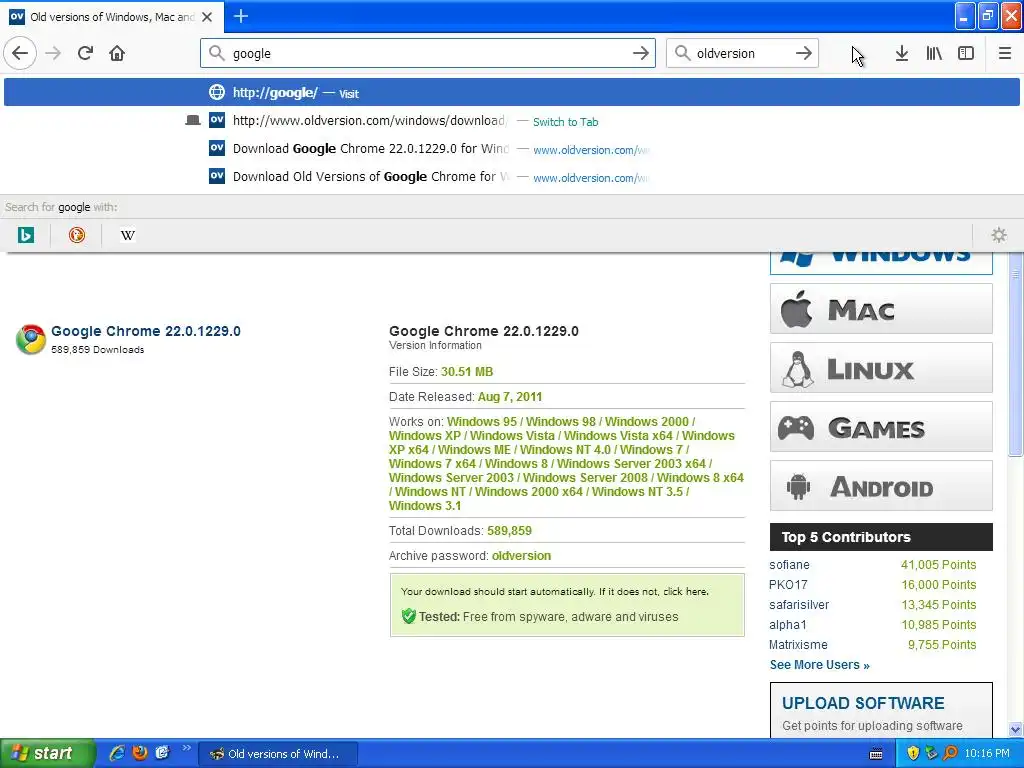
Task: Click the search box containing oldversion
Action: click(x=742, y=53)
